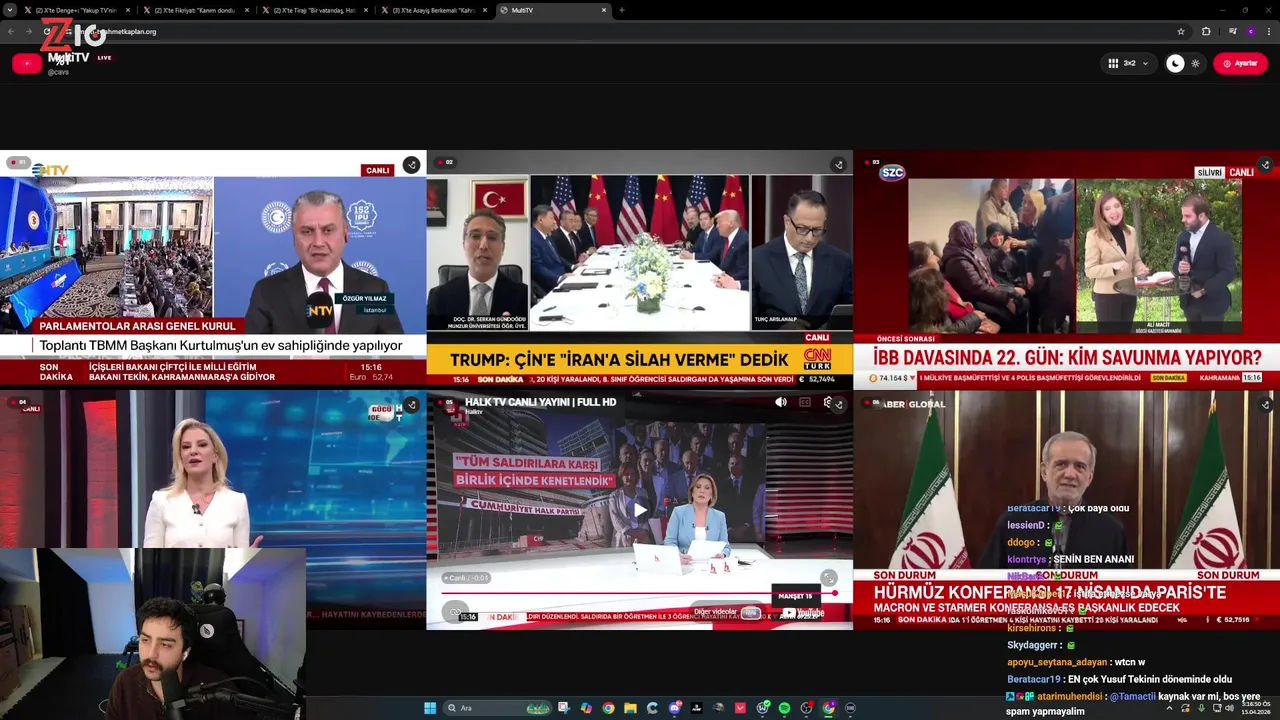
Task: Open the browser three-dot menu
Action: [1268, 31]
